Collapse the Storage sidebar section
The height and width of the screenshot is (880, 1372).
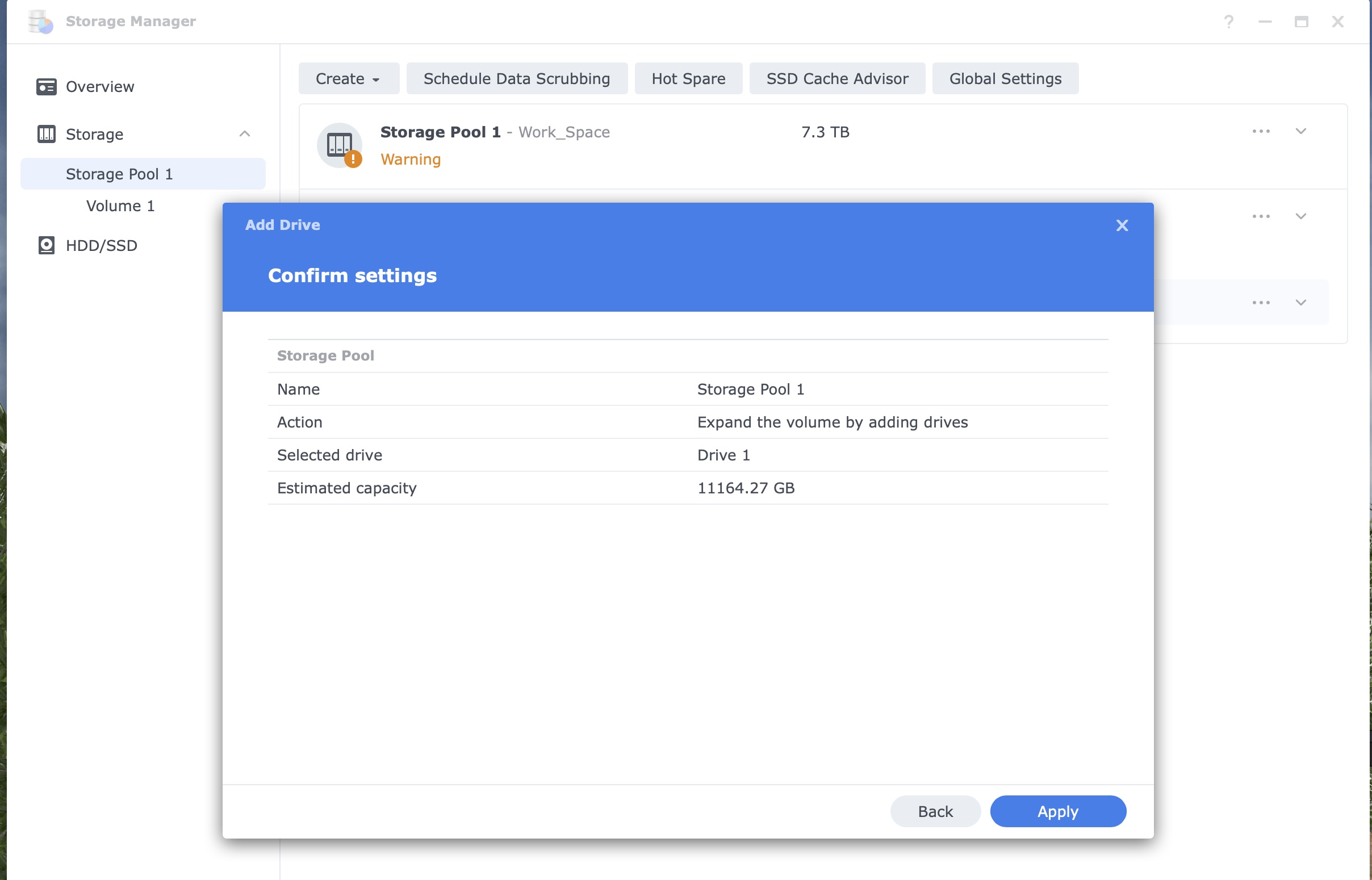click(245, 135)
